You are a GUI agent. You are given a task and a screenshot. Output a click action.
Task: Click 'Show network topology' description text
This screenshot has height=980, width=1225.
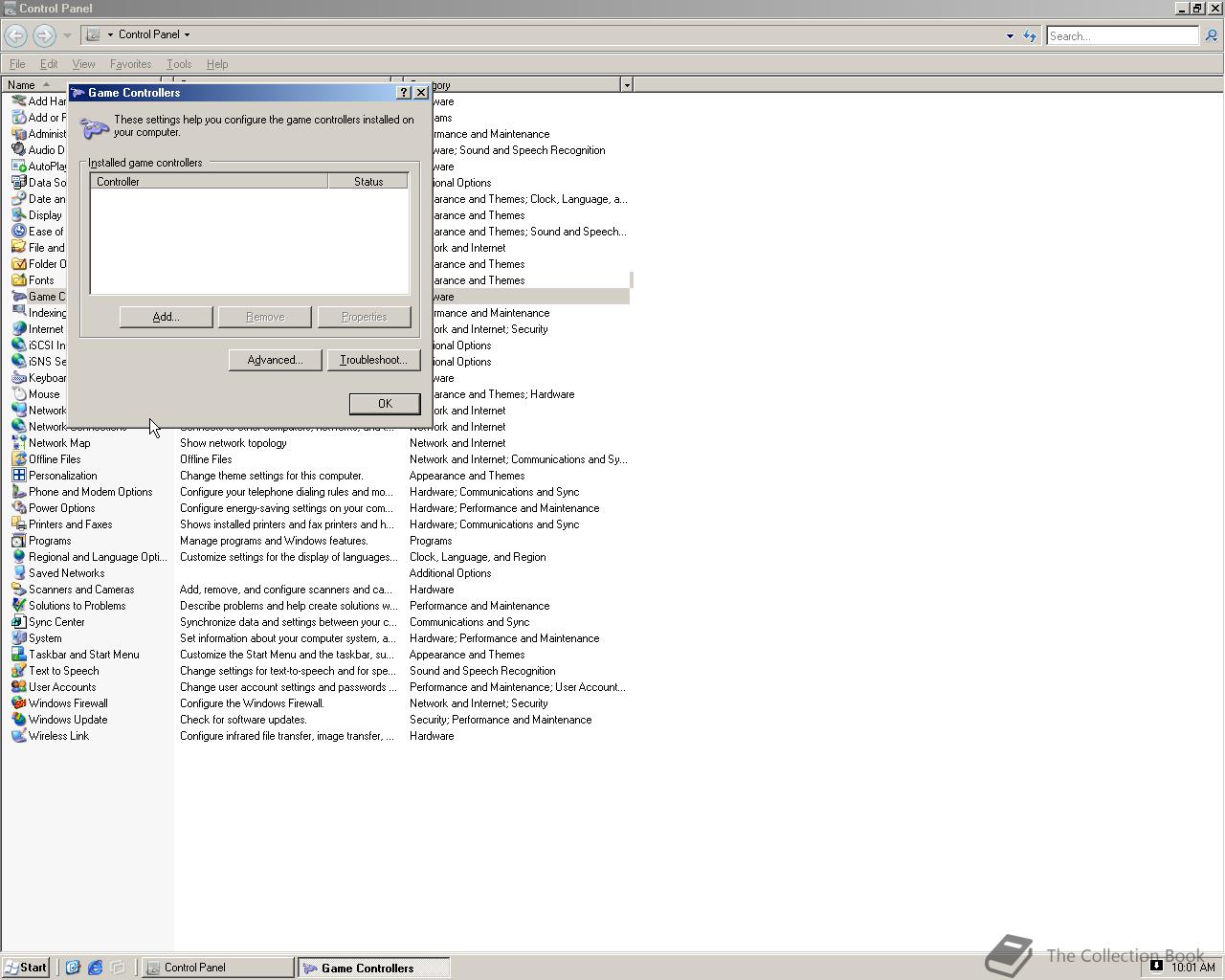click(234, 443)
